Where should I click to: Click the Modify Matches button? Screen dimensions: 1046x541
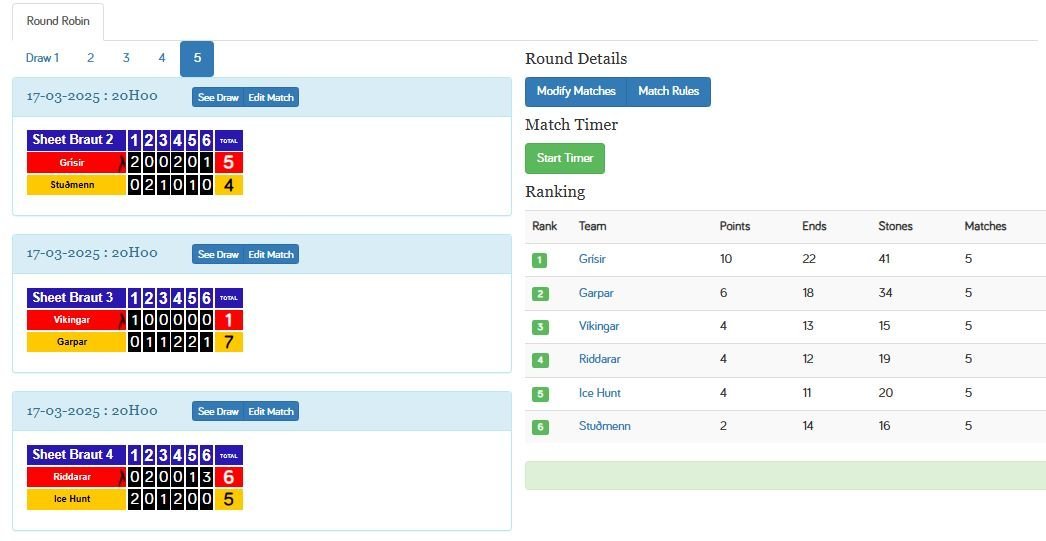tap(576, 91)
